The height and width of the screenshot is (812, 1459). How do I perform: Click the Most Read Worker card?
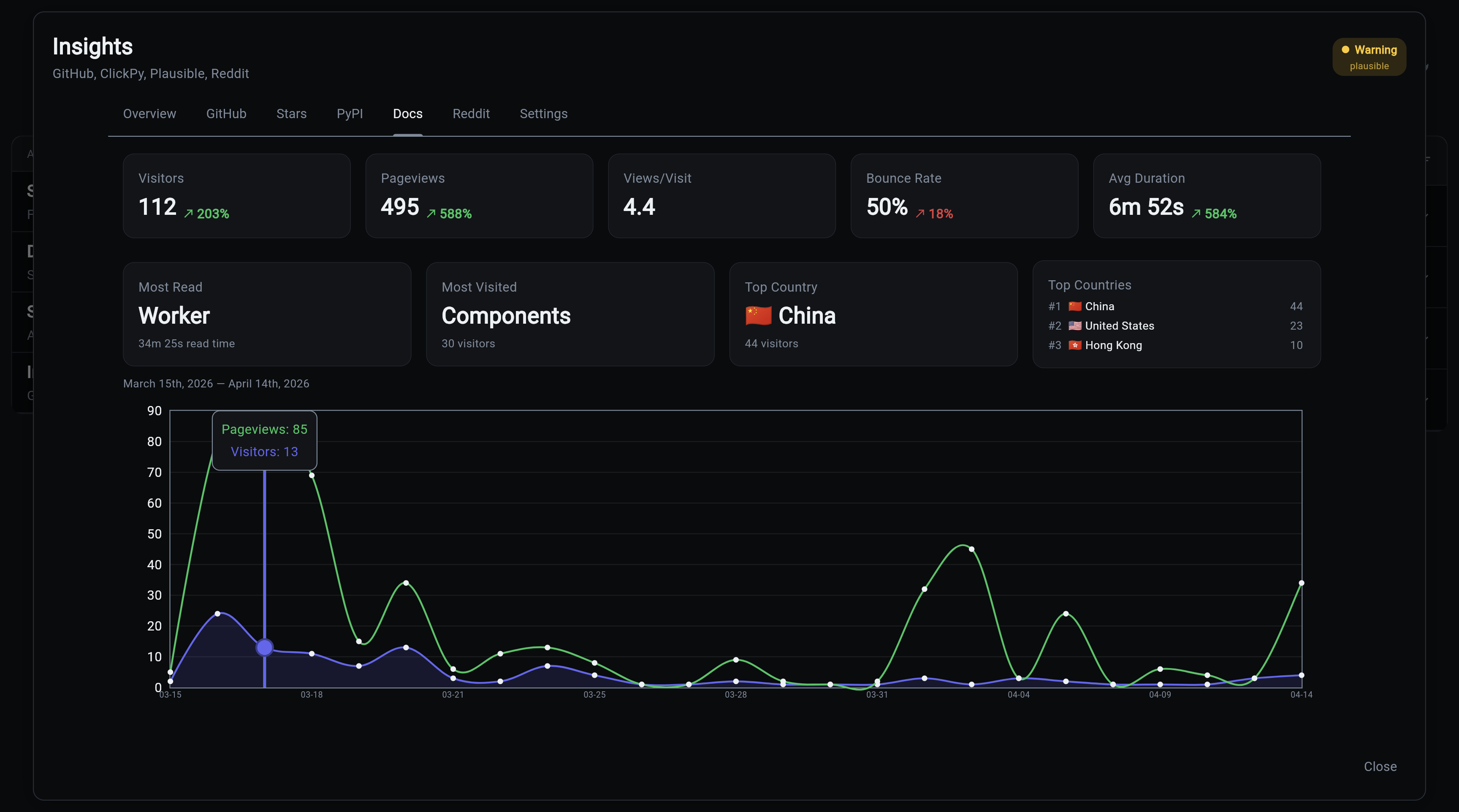click(267, 314)
